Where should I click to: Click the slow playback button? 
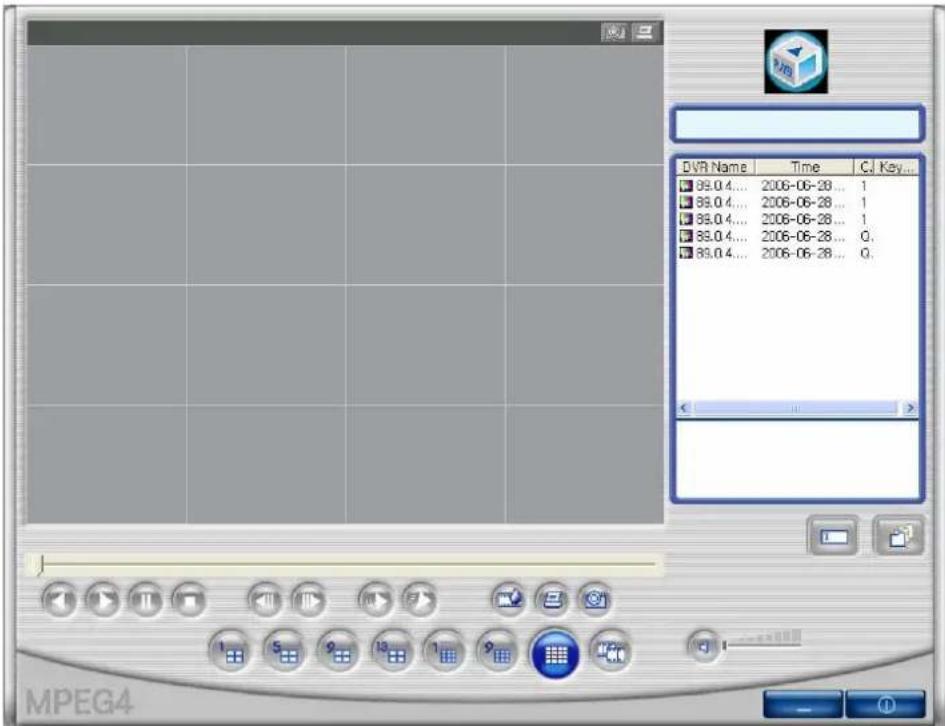coord(375,600)
